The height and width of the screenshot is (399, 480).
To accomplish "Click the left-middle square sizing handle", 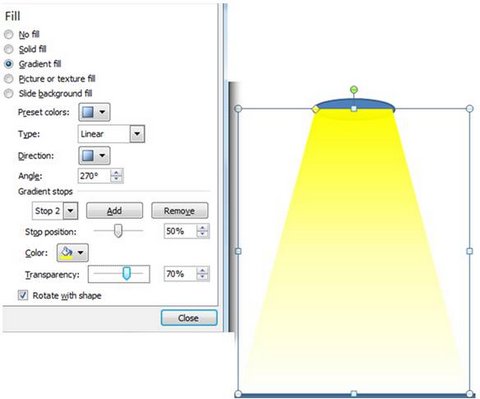I will coord(238,251).
